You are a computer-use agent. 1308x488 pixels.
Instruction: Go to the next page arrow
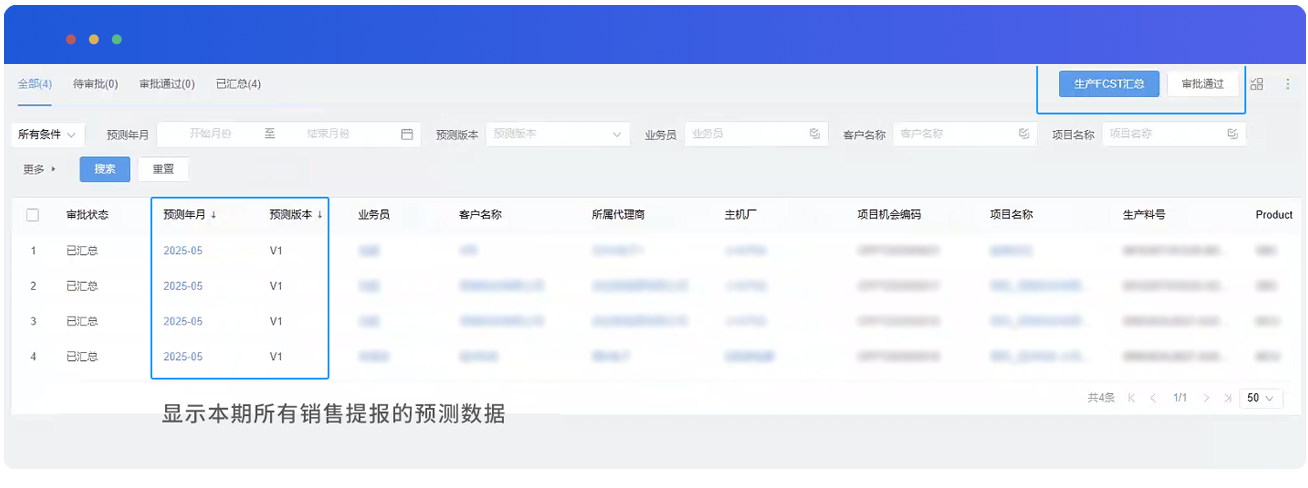tap(1207, 398)
